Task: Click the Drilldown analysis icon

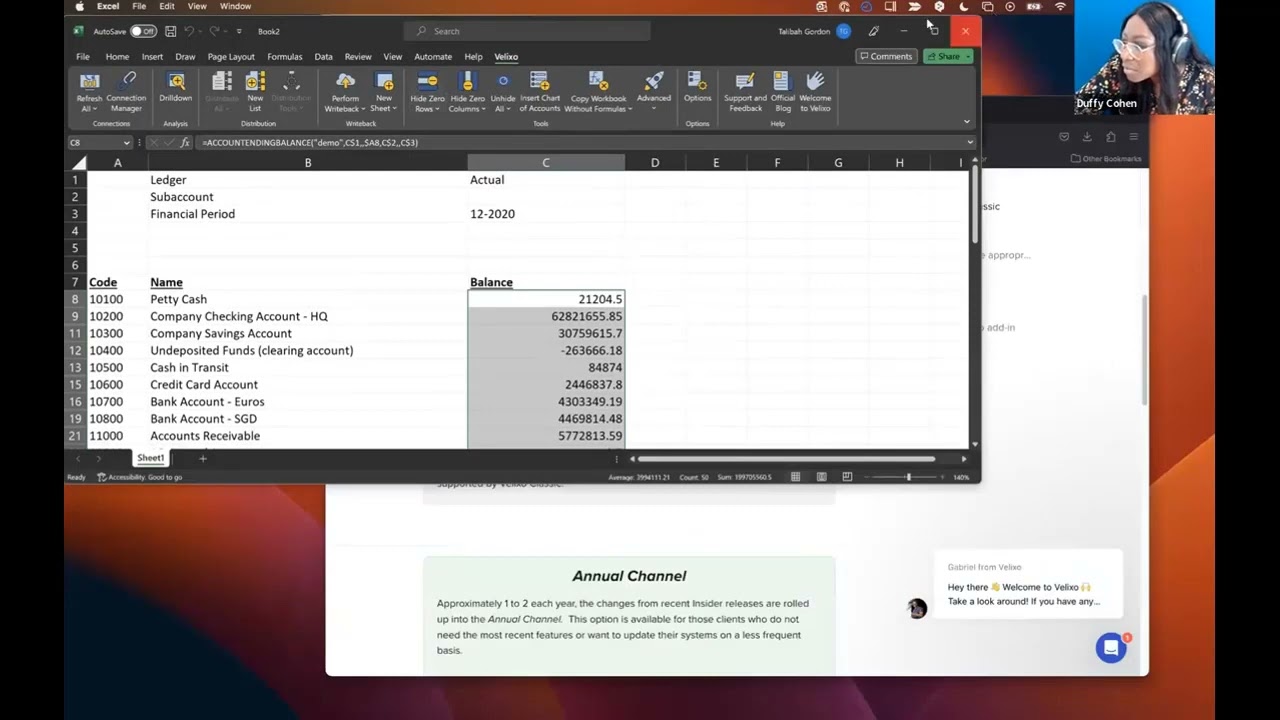Action: (176, 82)
